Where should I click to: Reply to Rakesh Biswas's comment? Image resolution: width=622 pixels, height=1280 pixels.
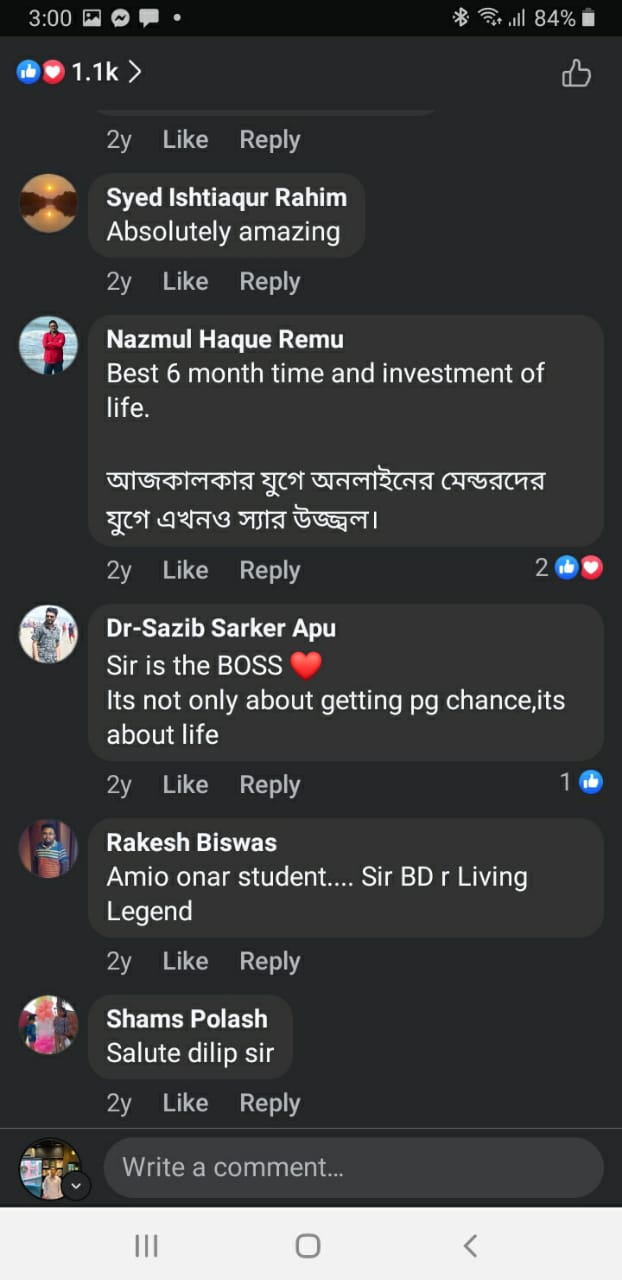coord(269,961)
